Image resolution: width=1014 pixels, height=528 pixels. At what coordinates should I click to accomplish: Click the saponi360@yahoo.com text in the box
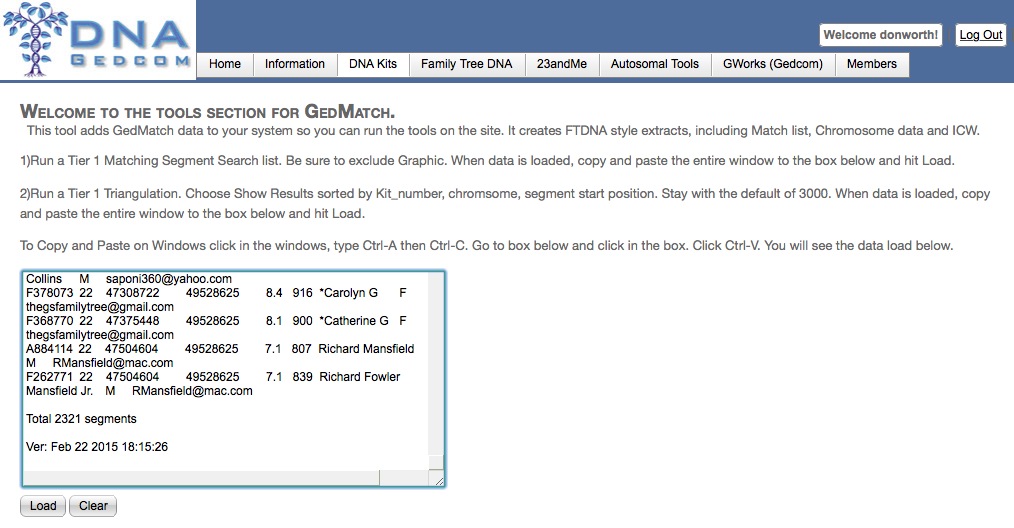(x=168, y=279)
